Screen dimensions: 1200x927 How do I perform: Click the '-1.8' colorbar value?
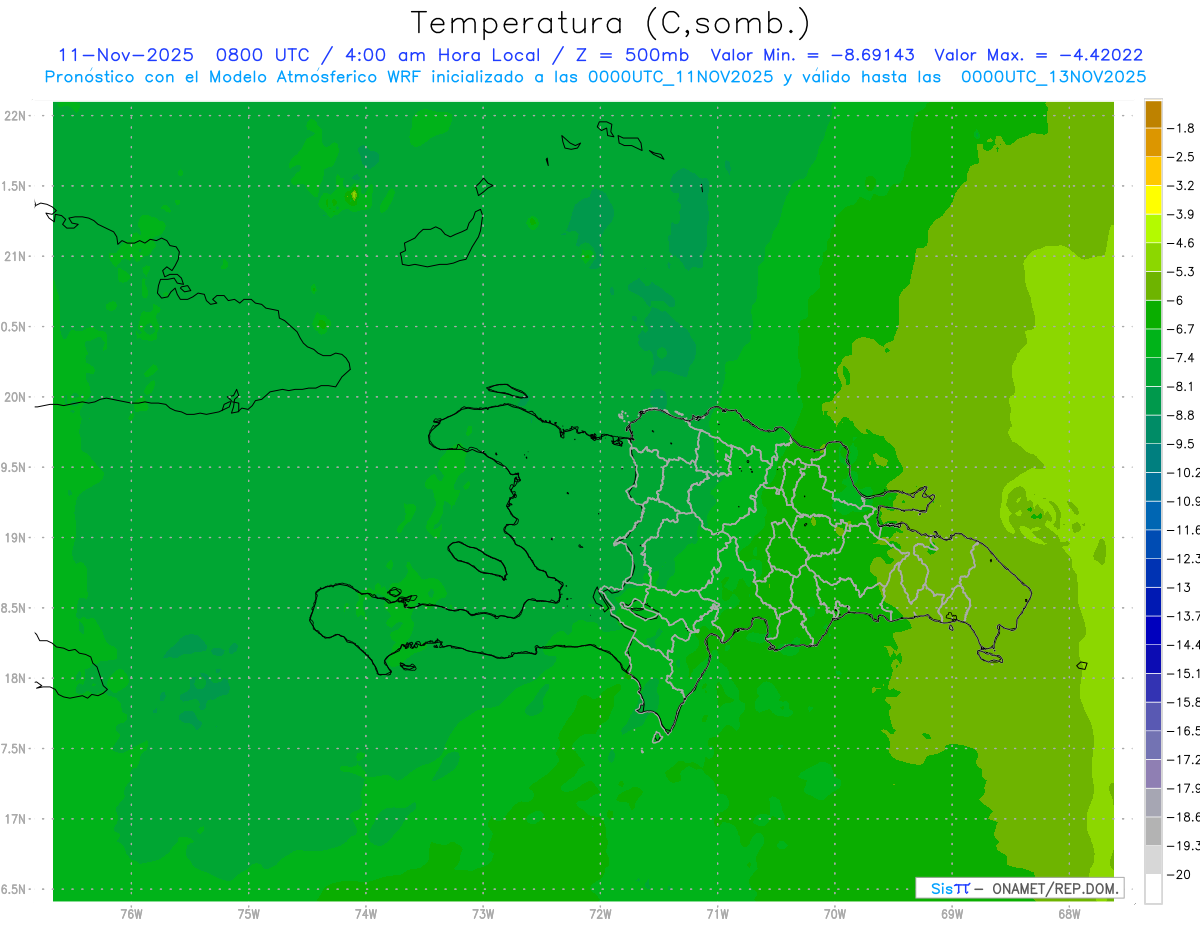click(x=1181, y=128)
